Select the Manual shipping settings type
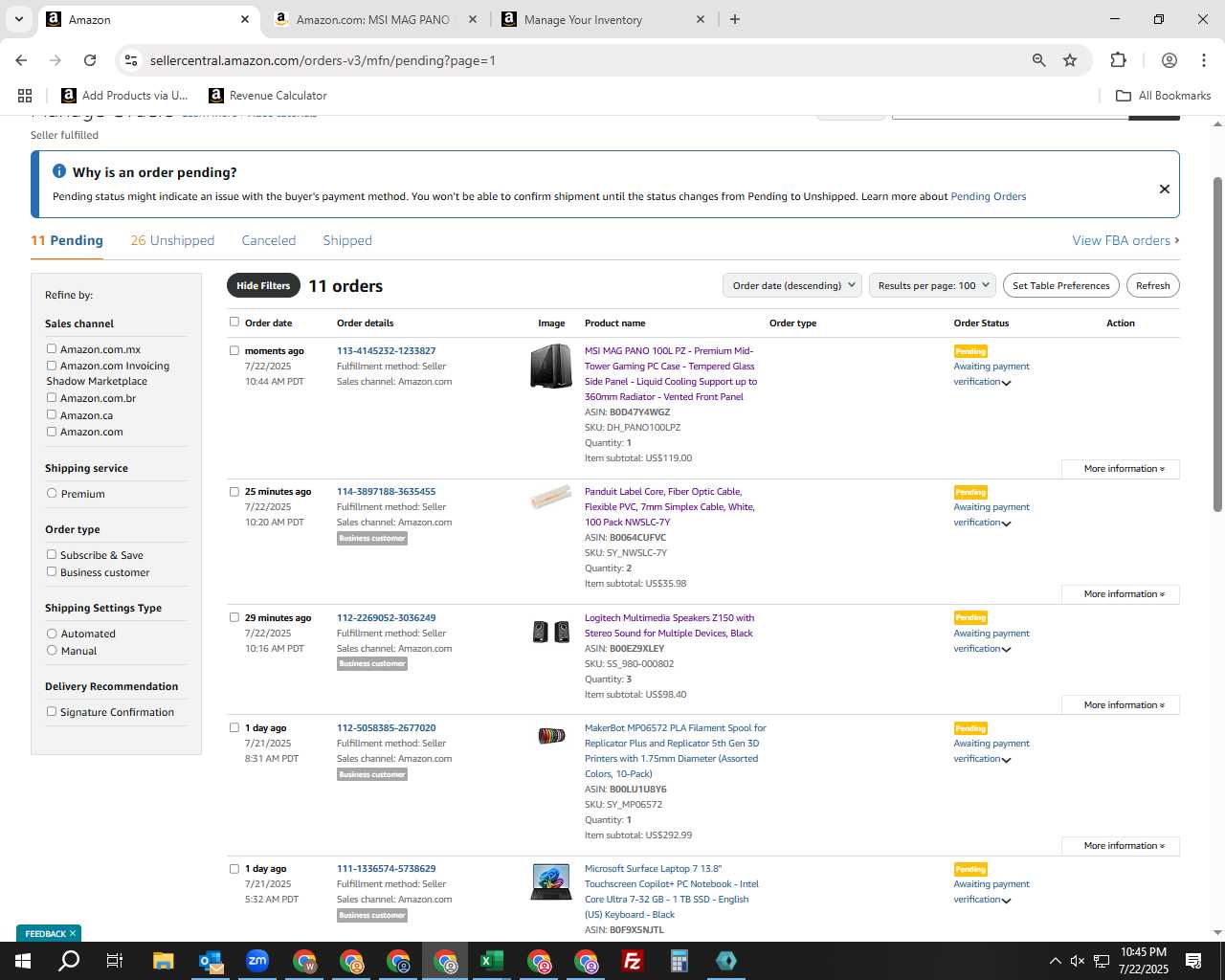Viewport: 1225px width, 980px height. (x=52, y=650)
